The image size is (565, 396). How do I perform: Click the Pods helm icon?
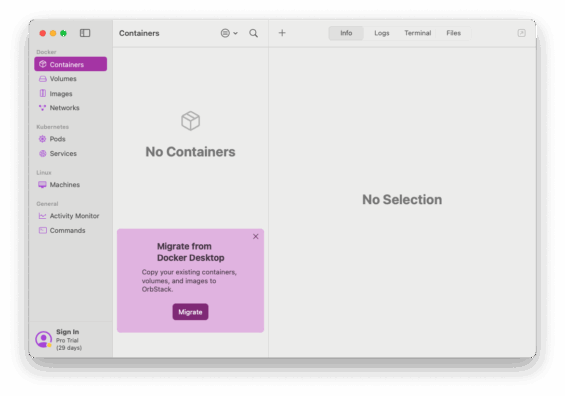(x=43, y=139)
